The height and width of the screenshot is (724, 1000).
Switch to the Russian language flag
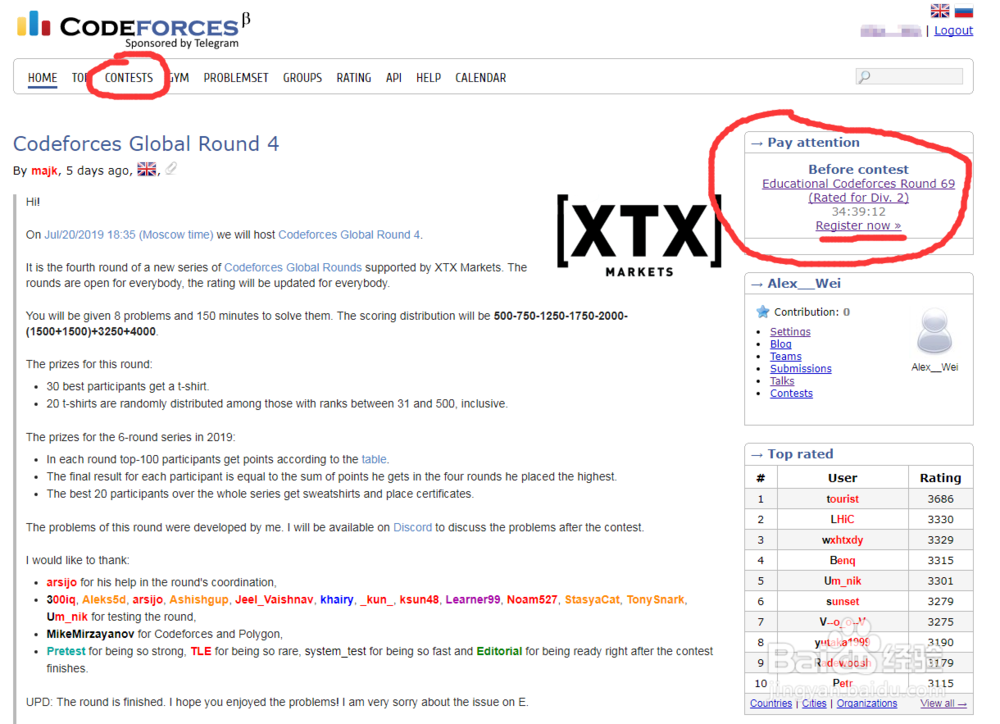pos(964,10)
